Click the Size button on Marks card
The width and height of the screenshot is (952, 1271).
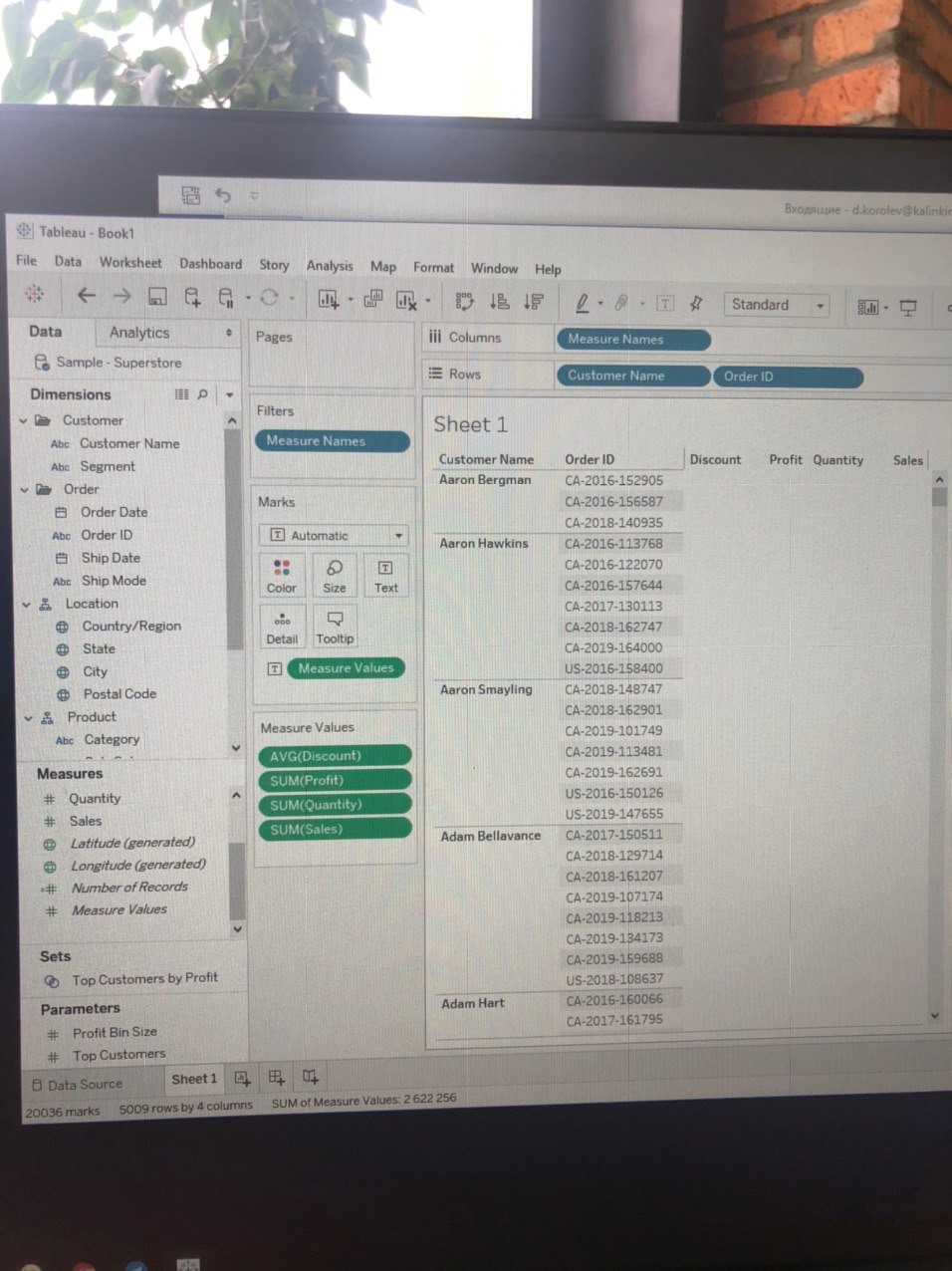click(335, 575)
